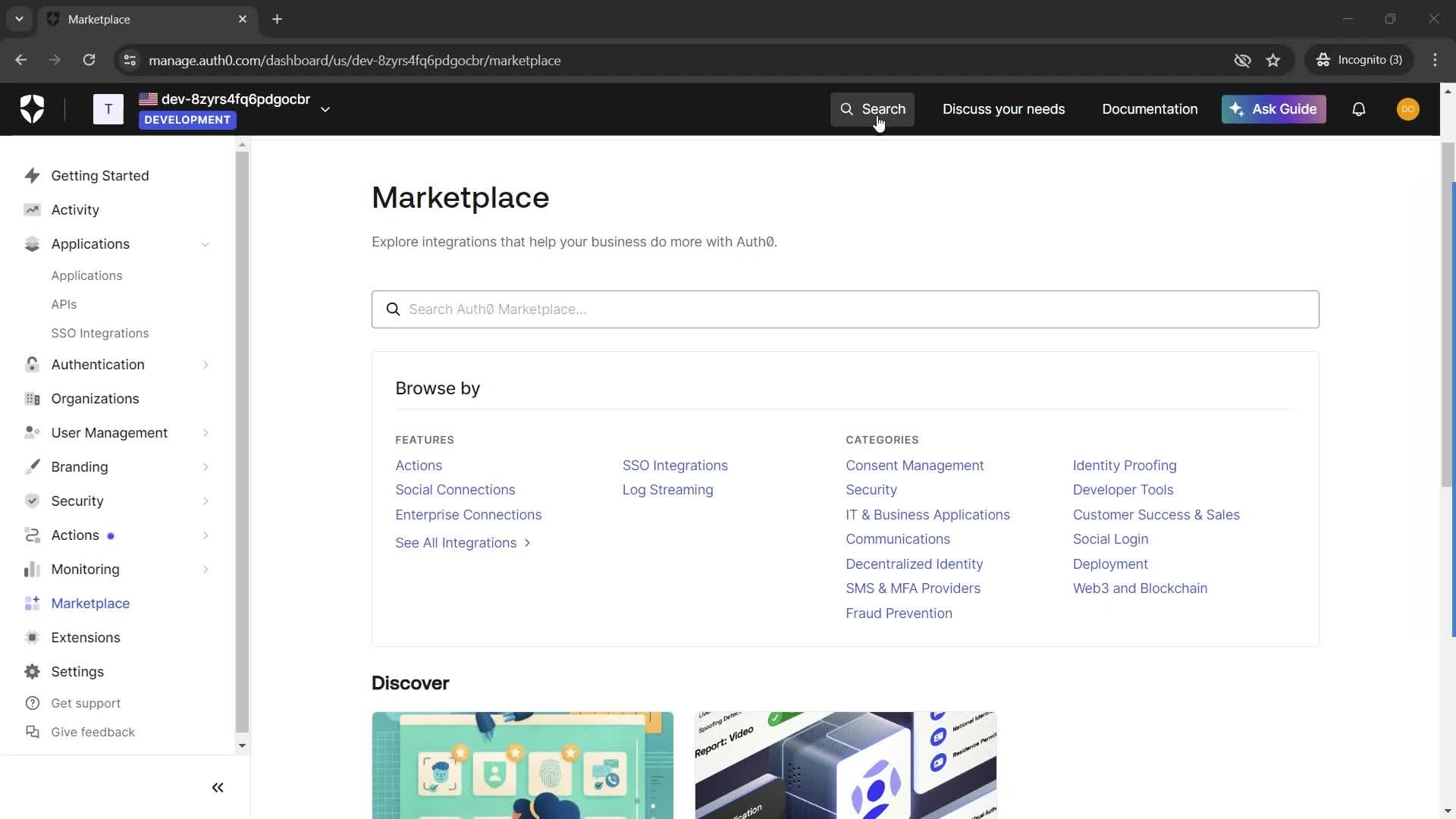The image size is (1456, 819).
Task: Expand the Branding section chevron
Action: click(x=206, y=467)
